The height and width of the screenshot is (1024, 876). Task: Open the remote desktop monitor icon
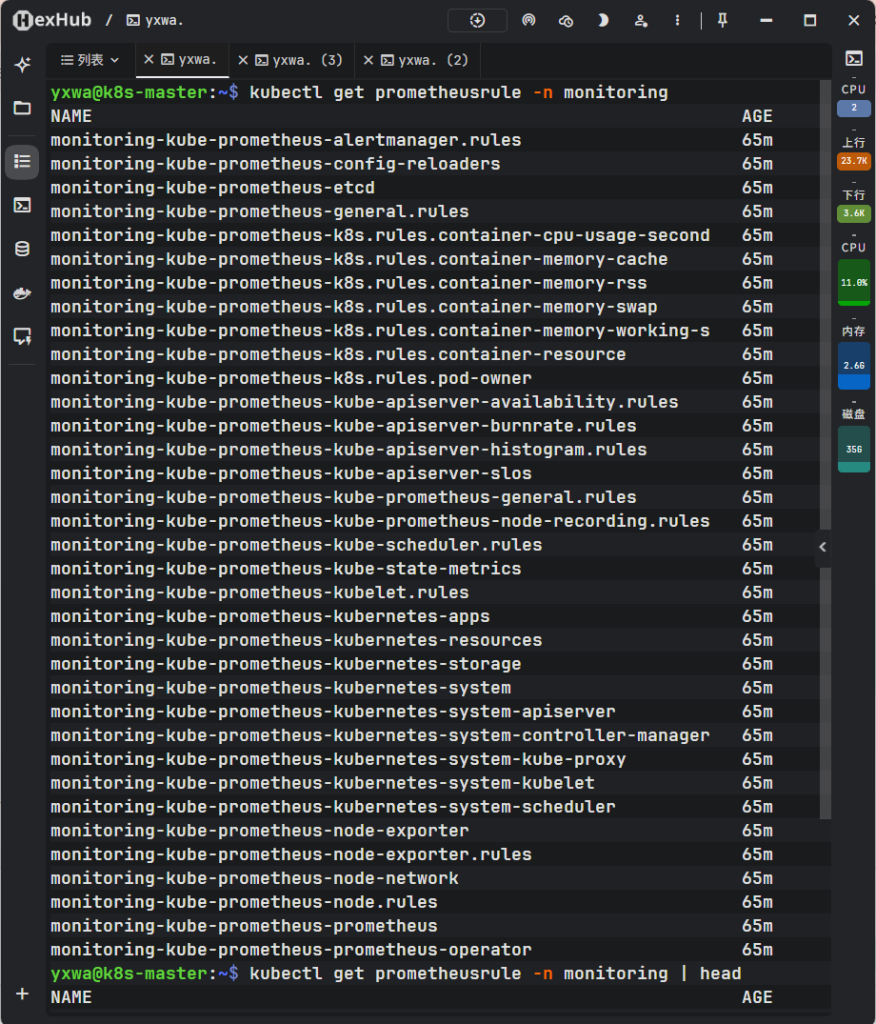point(22,336)
